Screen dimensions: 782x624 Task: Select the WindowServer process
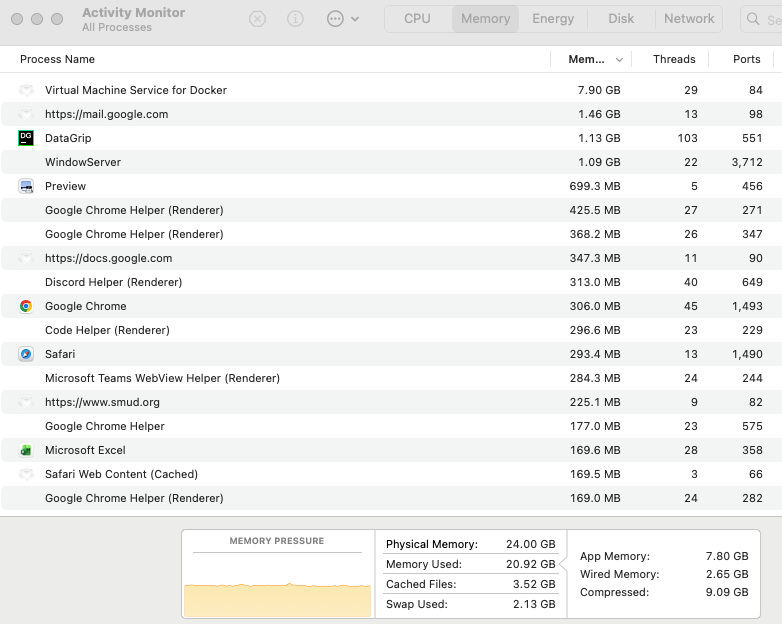tap(83, 162)
